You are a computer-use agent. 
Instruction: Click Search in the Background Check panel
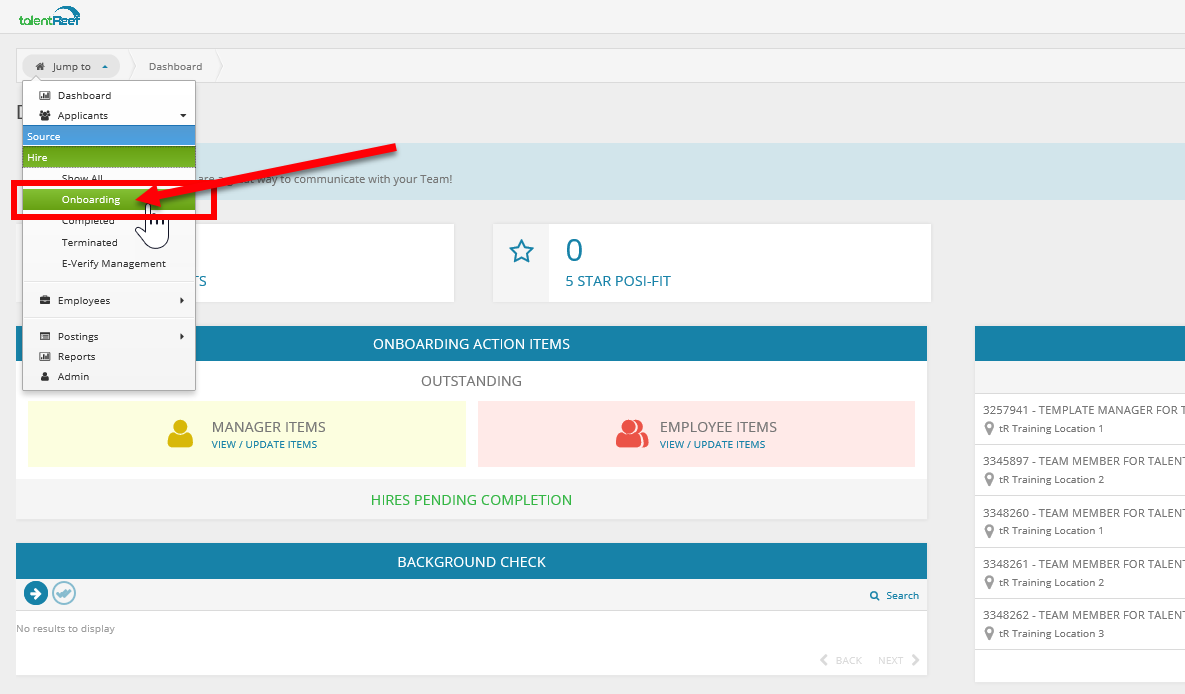pyautogui.click(x=895, y=596)
